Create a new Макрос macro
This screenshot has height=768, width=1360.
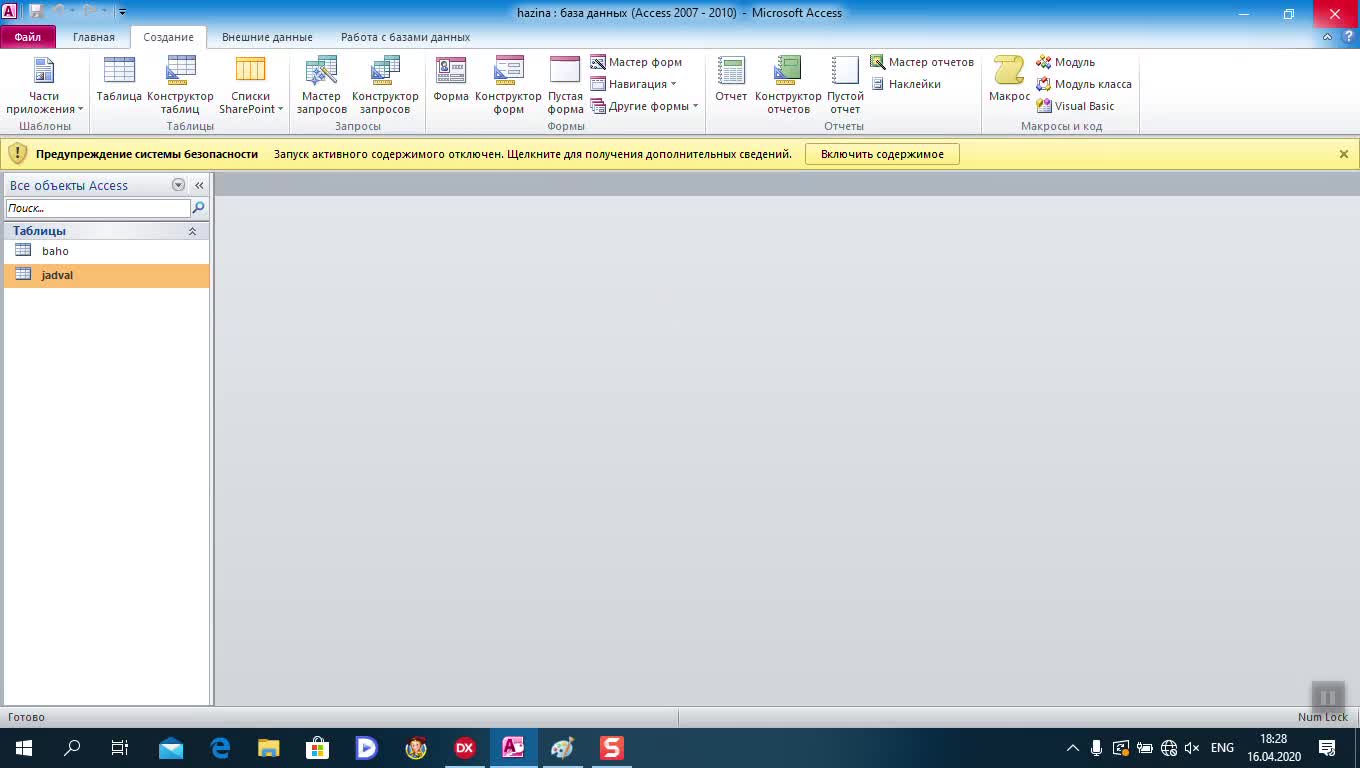pyautogui.click(x=1009, y=80)
